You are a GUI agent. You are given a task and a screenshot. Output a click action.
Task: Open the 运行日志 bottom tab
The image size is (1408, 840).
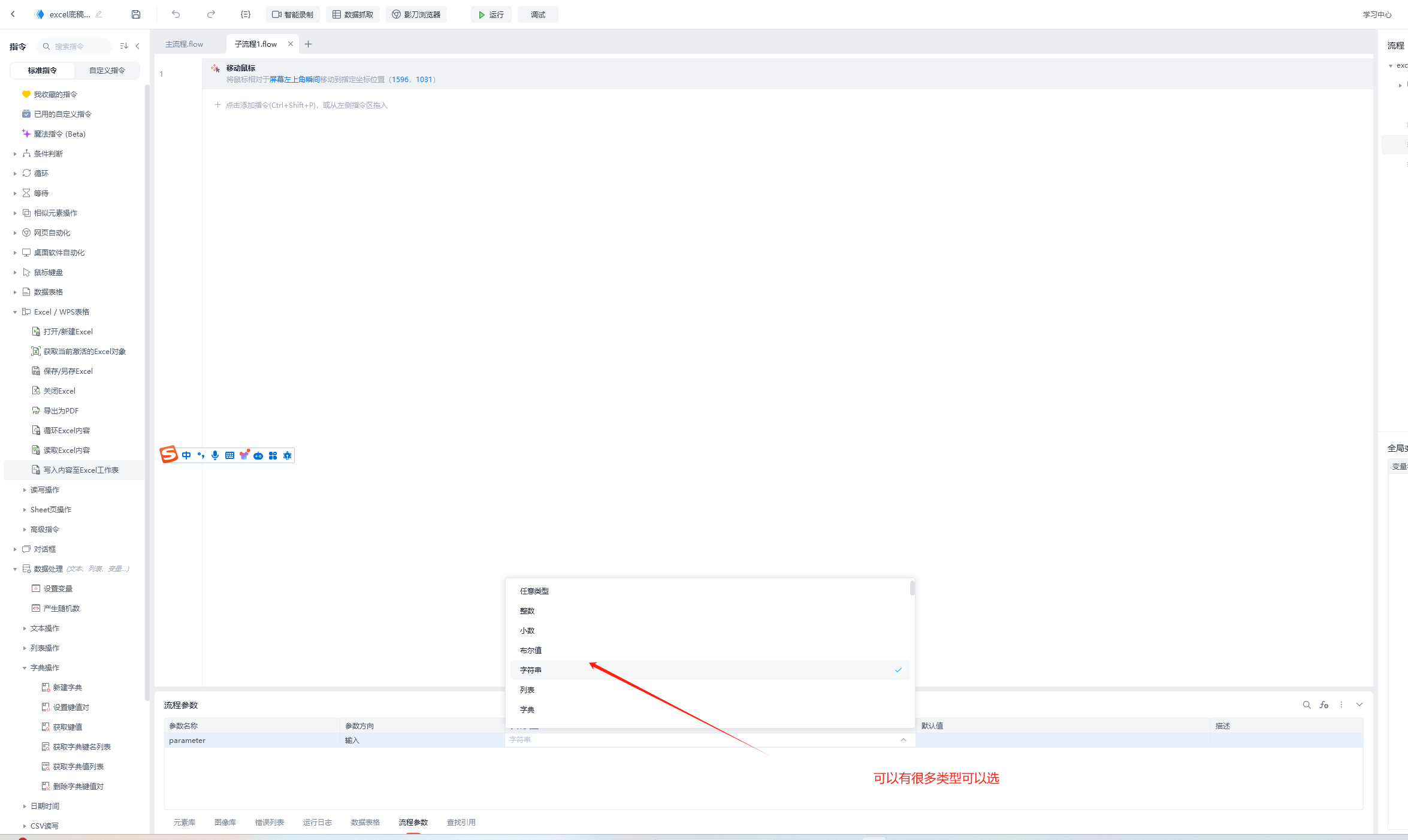[x=317, y=822]
